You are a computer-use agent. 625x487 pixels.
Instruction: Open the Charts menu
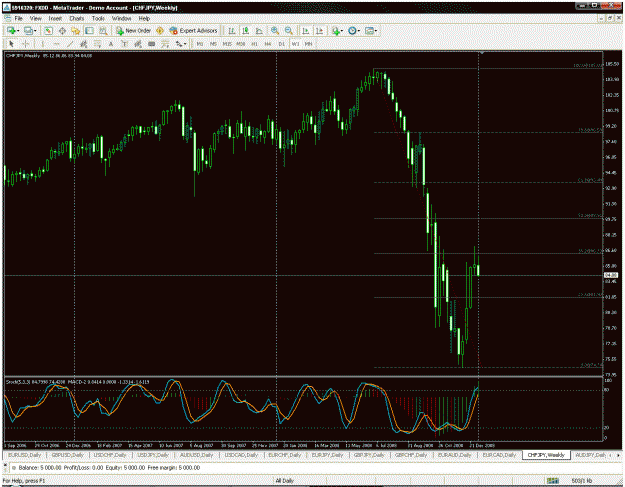coord(77,18)
